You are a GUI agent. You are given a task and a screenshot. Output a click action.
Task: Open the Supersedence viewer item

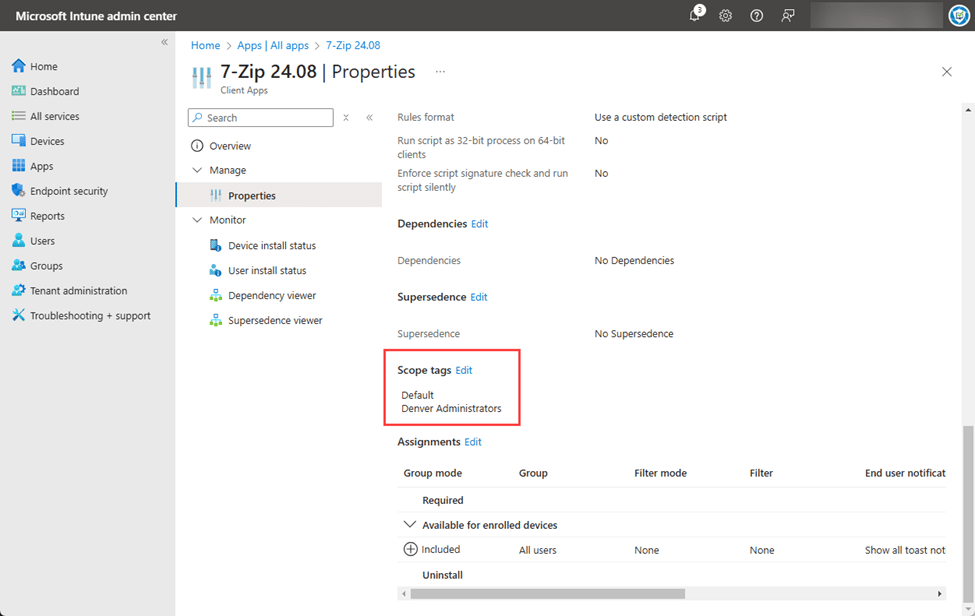[x=275, y=321]
